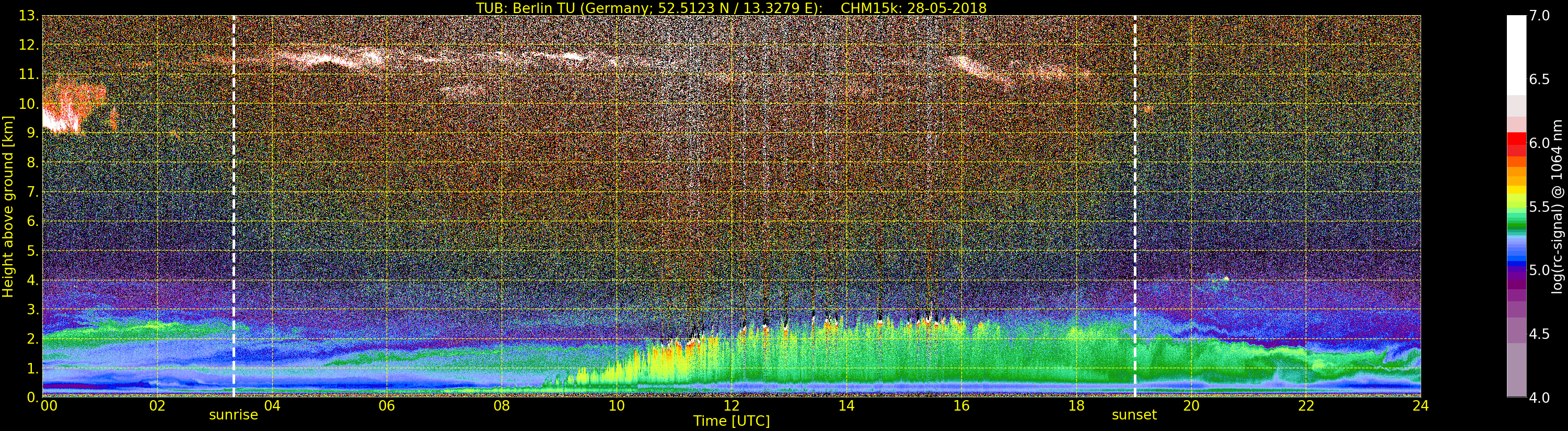Image resolution: width=1568 pixels, height=431 pixels.
Task: Click the '02' tick on the time axis
Action: (x=157, y=405)
